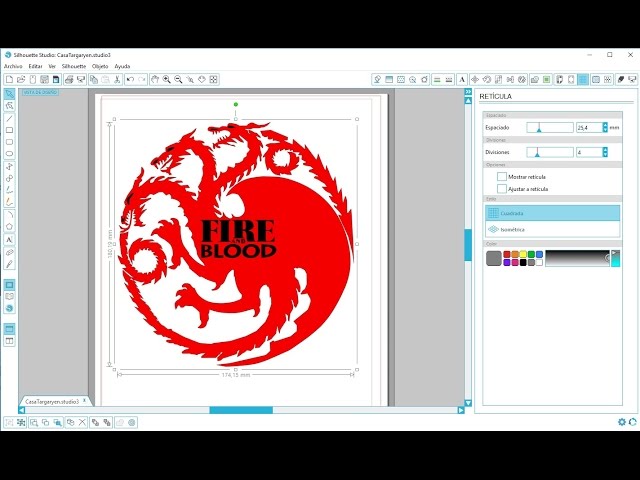Viewport: 640px width, 480px height.
Task: Select the Rounded Rectangle tool
Action: click(x=9, y=142)
